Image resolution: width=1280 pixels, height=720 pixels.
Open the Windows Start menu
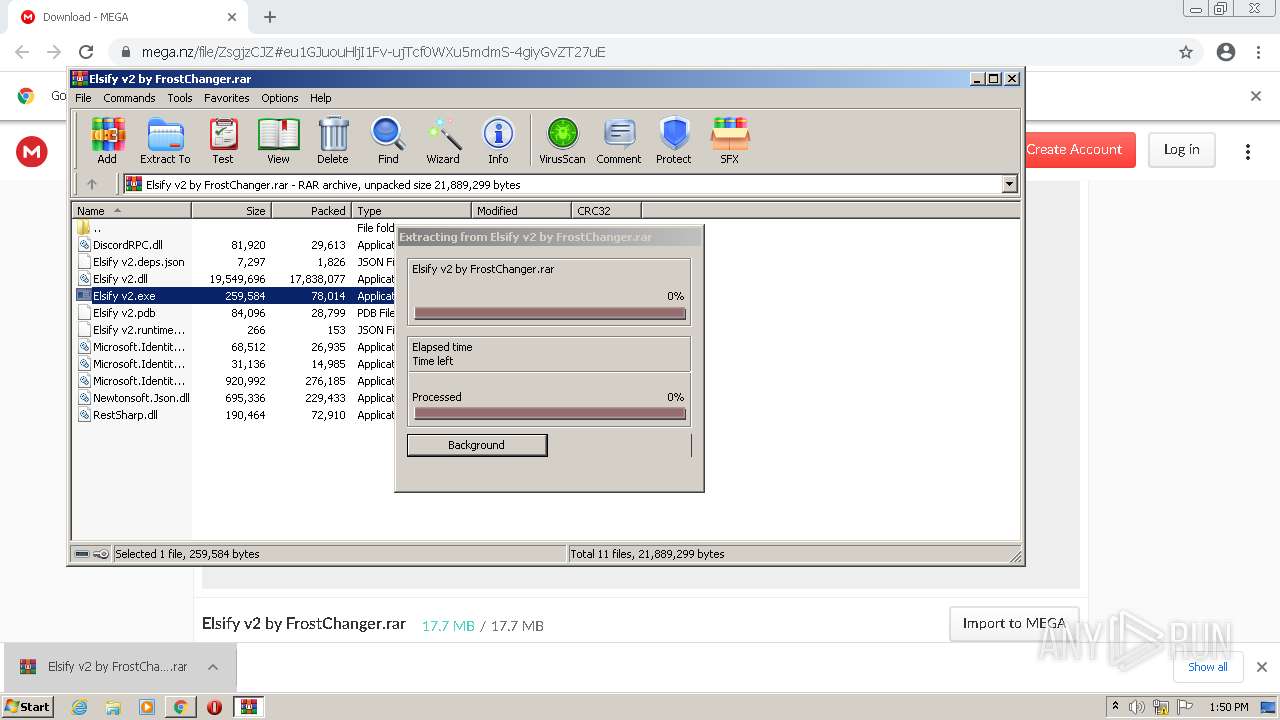[28, 706]
